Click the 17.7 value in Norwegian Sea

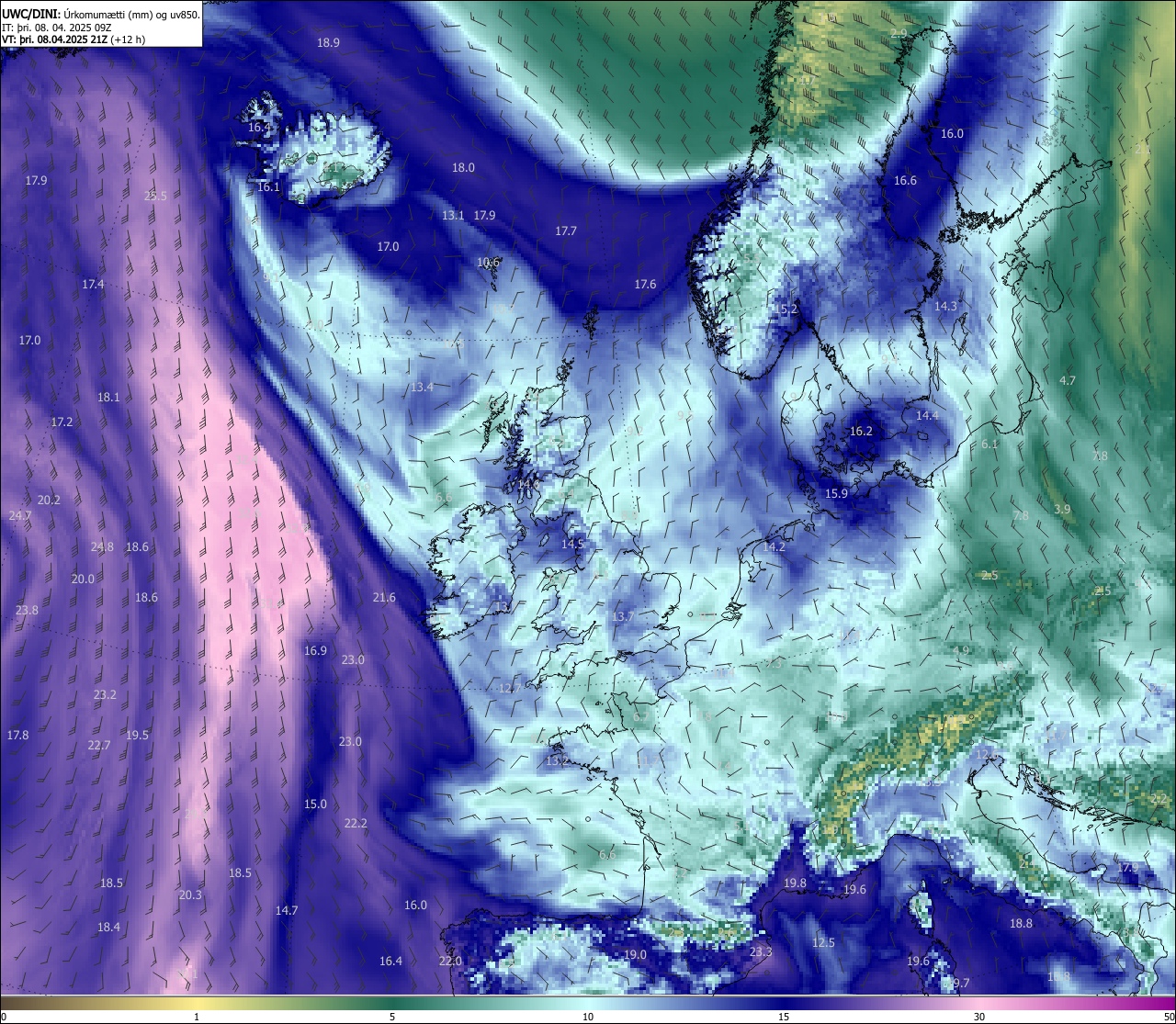[566, 231]
